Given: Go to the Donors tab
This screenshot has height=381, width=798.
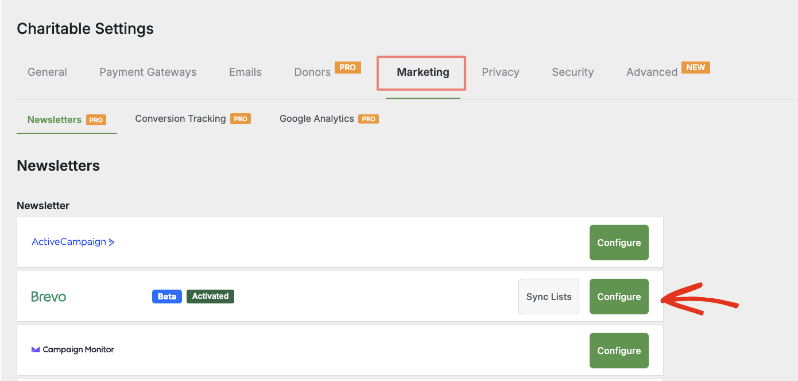Looking at the screenshot, I should [x=312, y=72].
